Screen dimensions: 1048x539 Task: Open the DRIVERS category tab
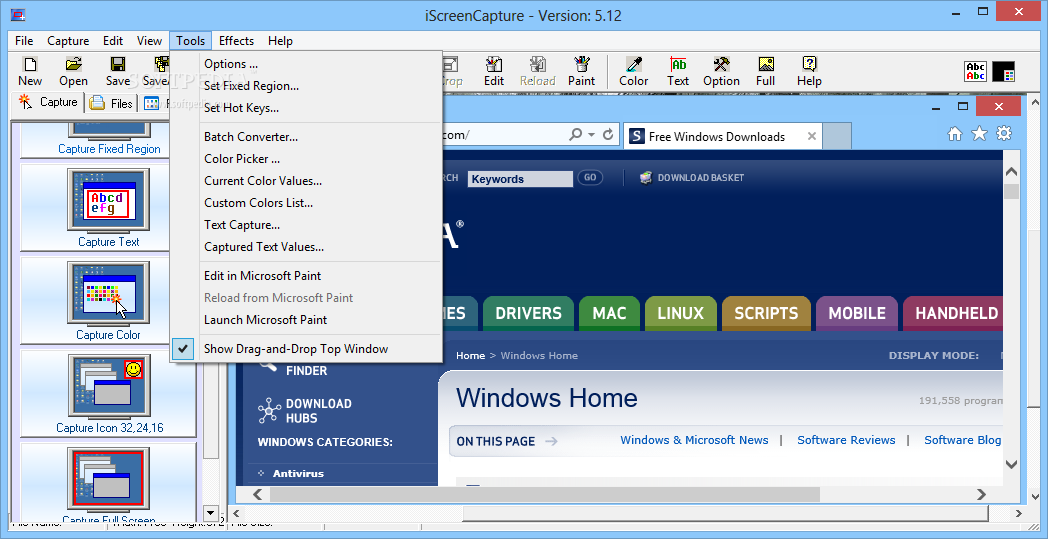528,313
